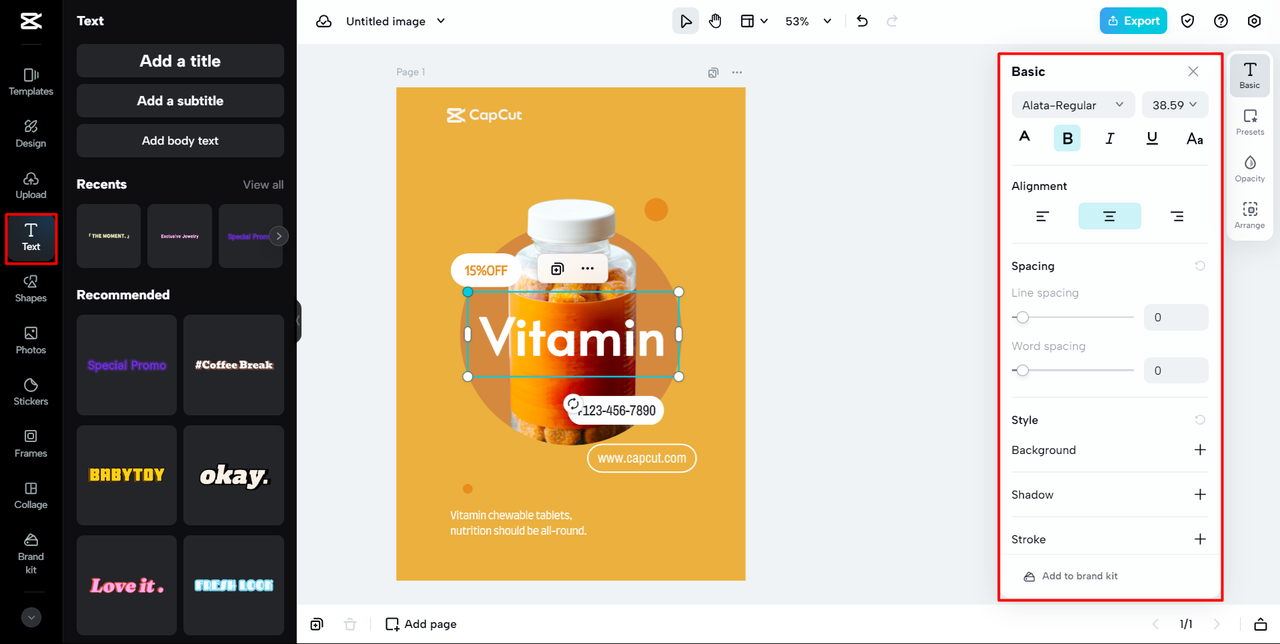Toggle underline text formatting

tap(1152, 138)
